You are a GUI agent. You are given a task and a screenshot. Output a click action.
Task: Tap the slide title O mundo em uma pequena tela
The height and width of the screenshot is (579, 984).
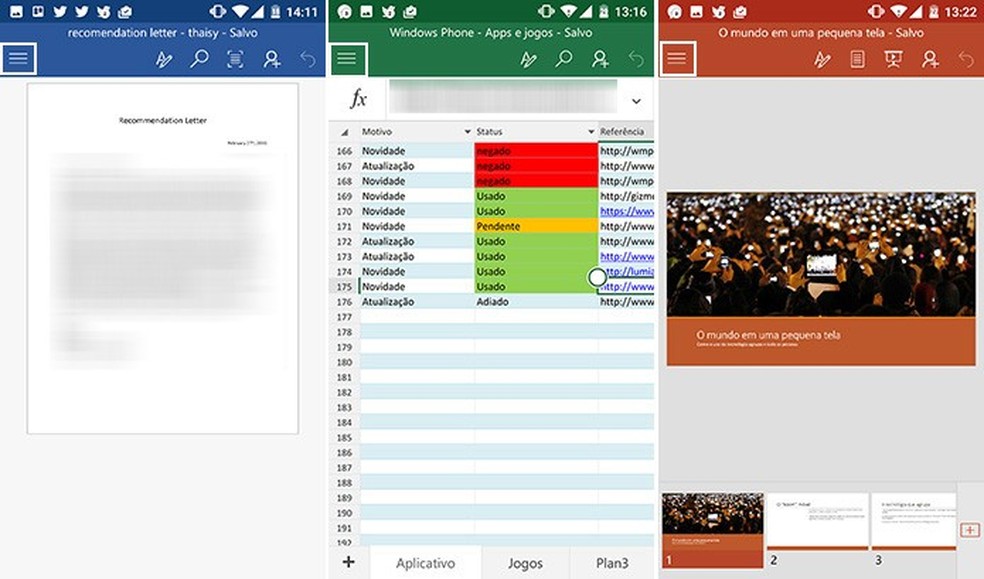(768, 335)
